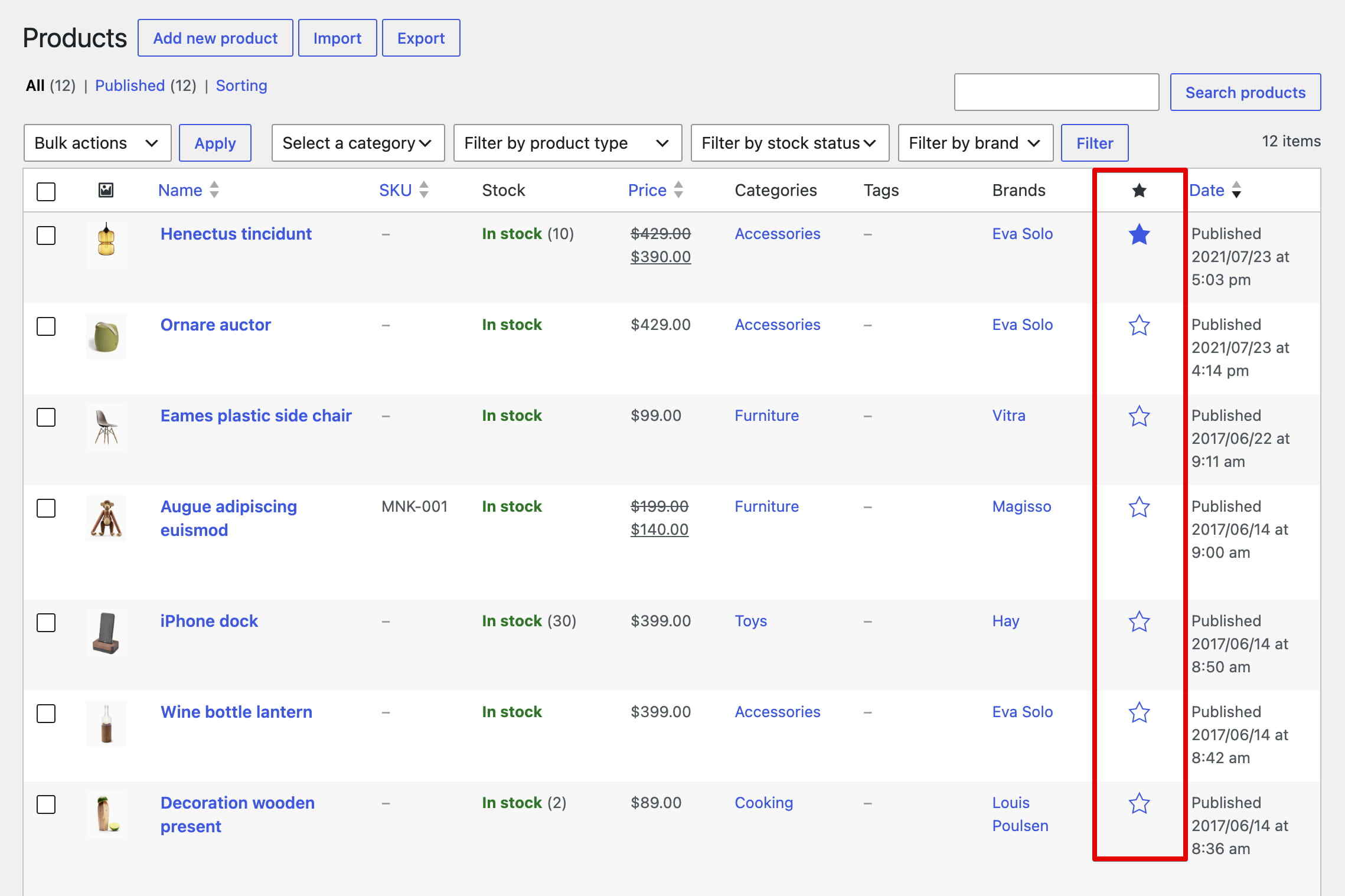Mark Augue adipiscing euismod as featured
The image size is (1345, 896).
point(1139,507)
